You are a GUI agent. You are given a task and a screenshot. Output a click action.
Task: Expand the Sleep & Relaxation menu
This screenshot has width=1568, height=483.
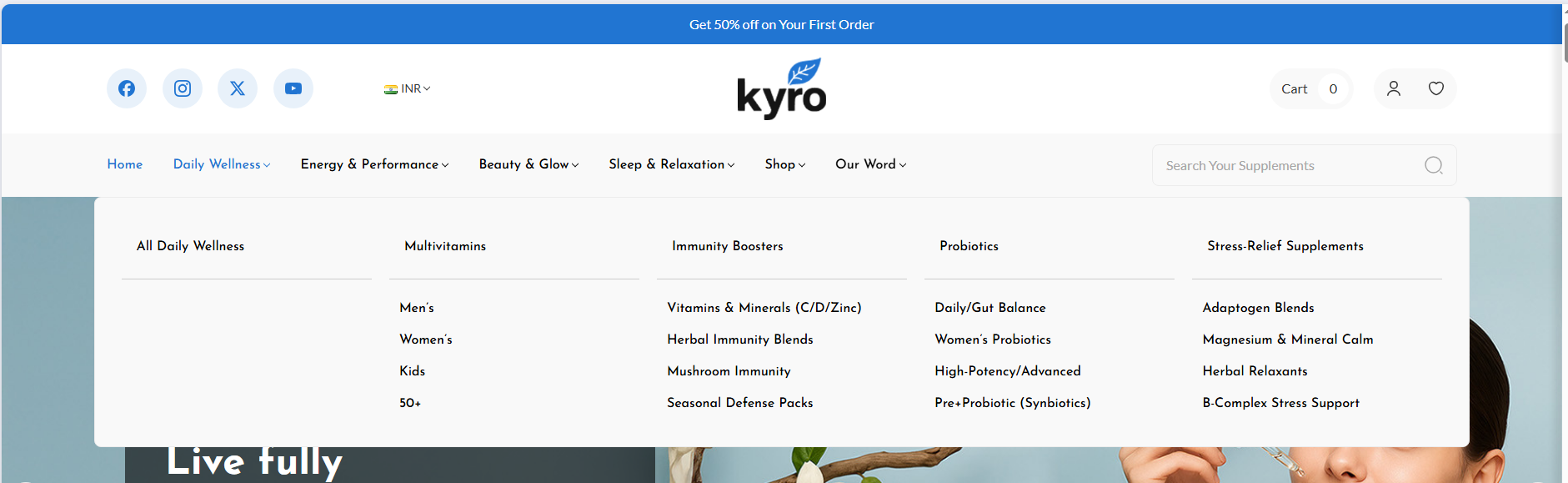pos(671,164)
